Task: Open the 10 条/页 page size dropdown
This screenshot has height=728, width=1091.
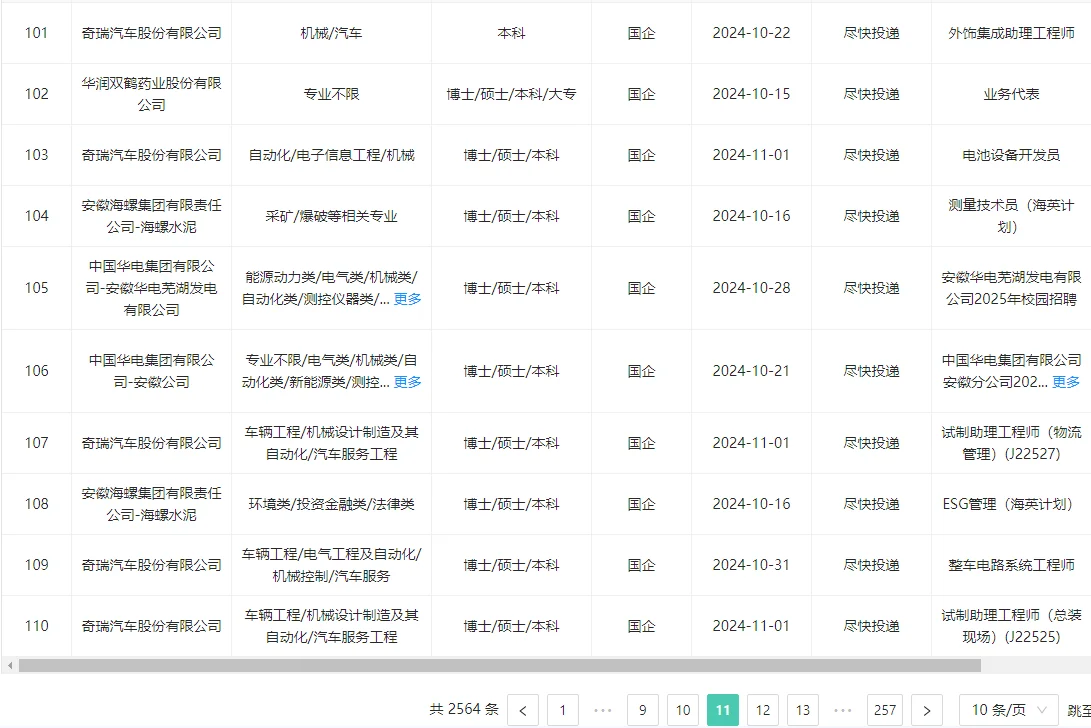Action: click(1008, 710)
